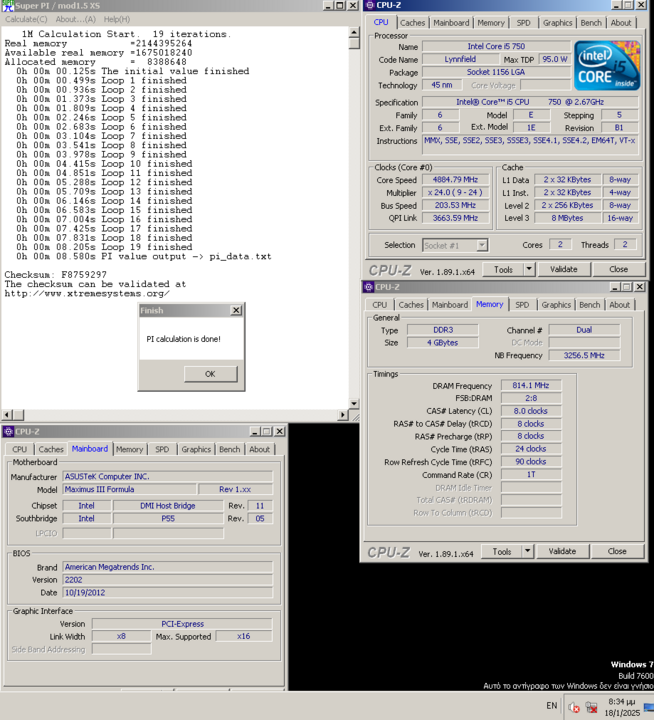Switch to Memory tab in CPU window

491,22
